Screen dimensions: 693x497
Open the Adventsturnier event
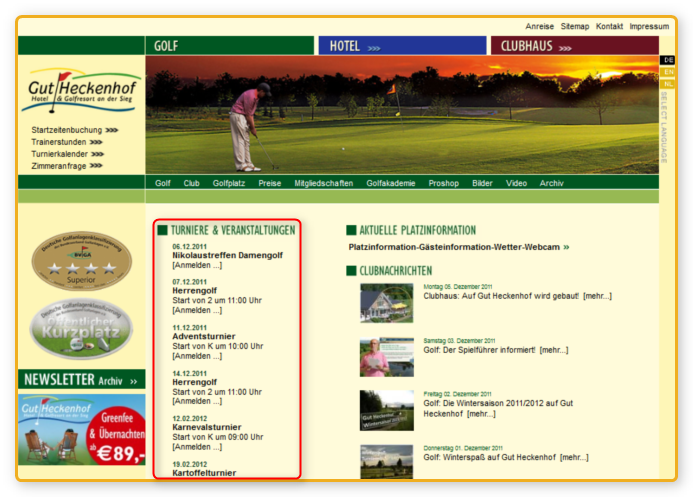tap(204, 337)
